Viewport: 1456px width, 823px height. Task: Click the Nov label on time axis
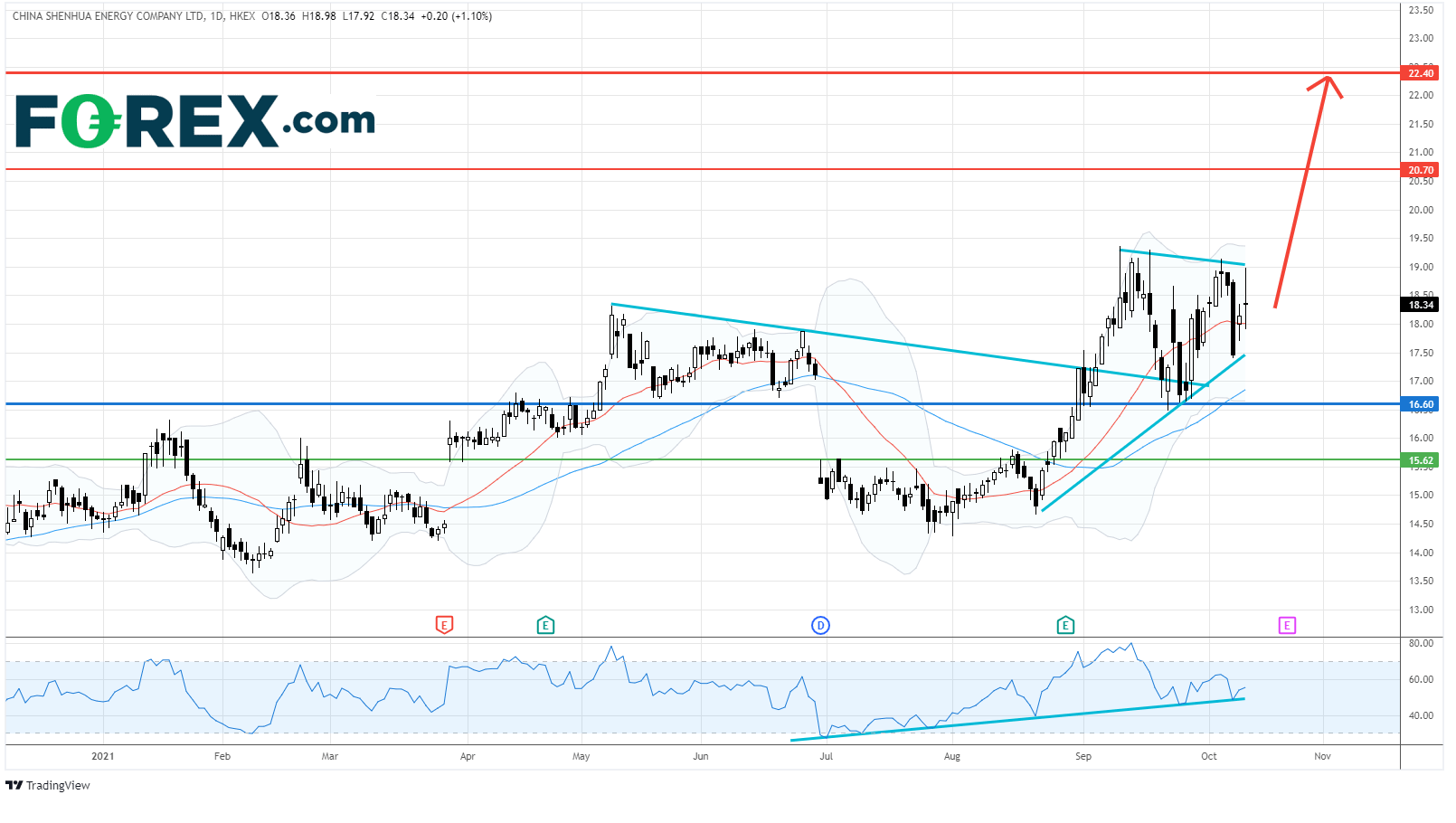click(x=1322, y=756)
